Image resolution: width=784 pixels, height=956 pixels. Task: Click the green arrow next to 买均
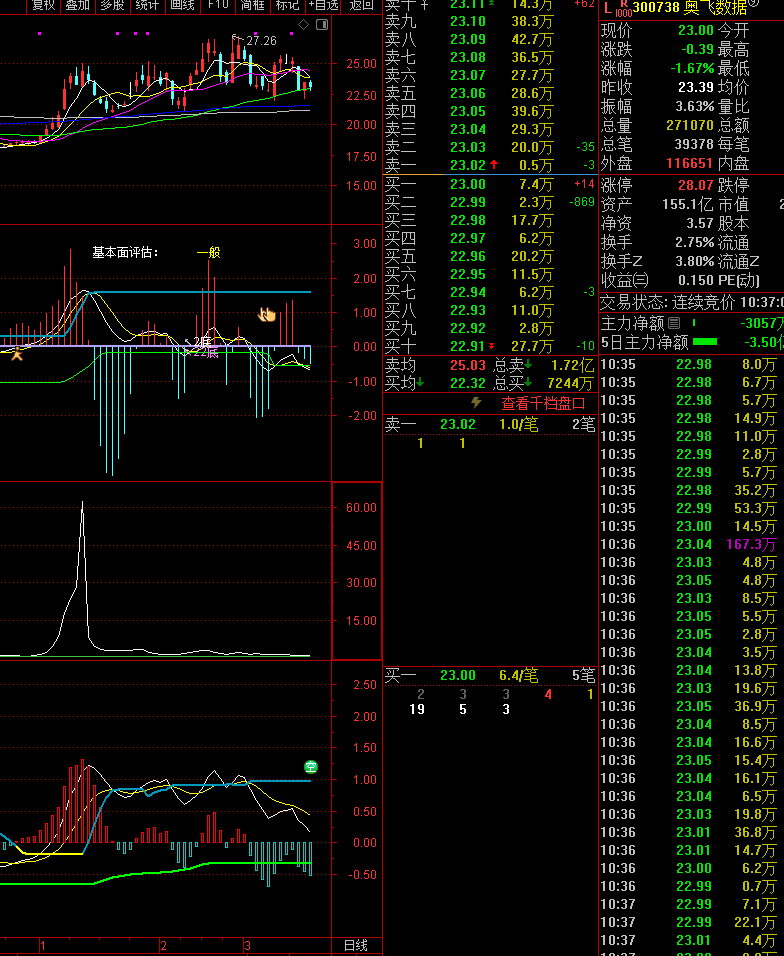(x=421, y=383)
